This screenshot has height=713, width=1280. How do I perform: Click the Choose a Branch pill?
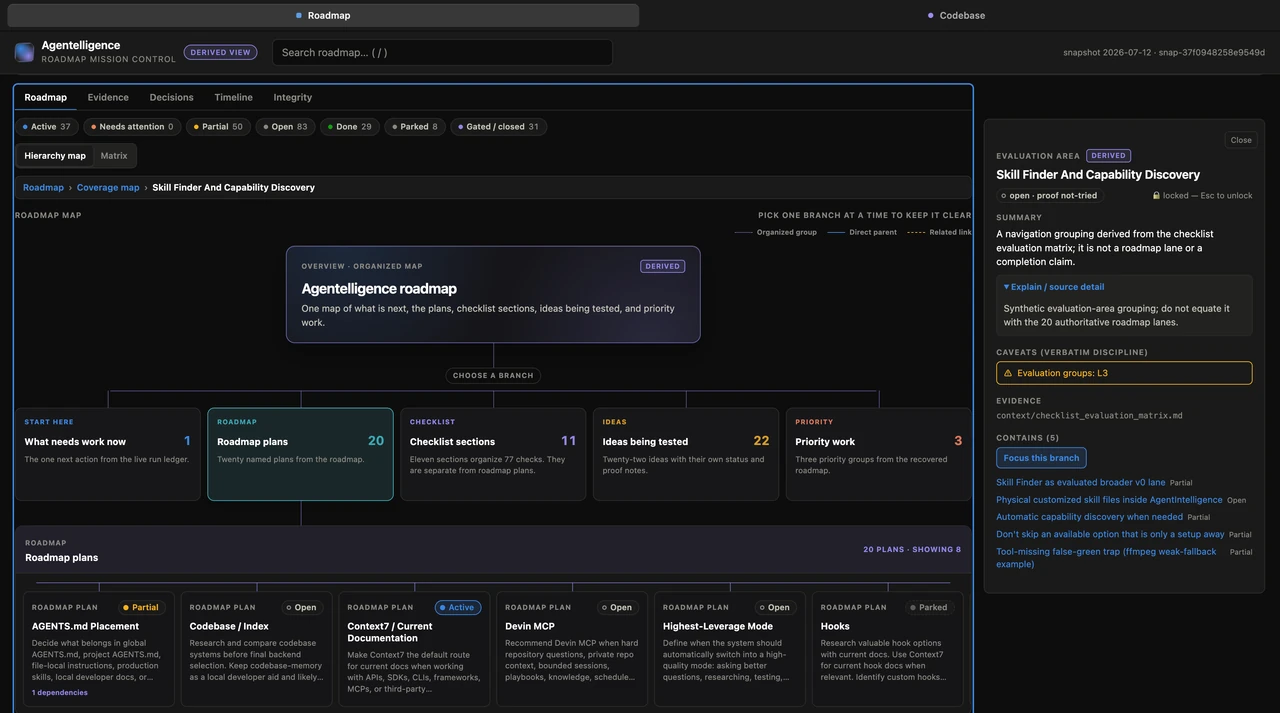pyautogui.click(x=493, y=376)
